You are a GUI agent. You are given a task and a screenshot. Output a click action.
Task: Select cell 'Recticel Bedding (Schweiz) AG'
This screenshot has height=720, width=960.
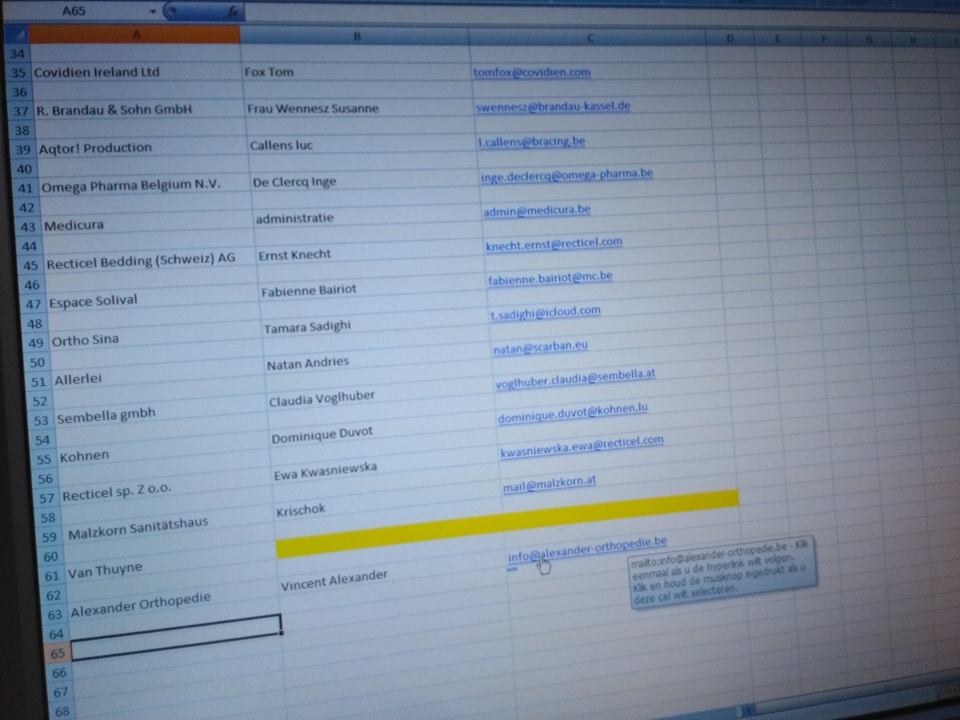pos(141,261)
